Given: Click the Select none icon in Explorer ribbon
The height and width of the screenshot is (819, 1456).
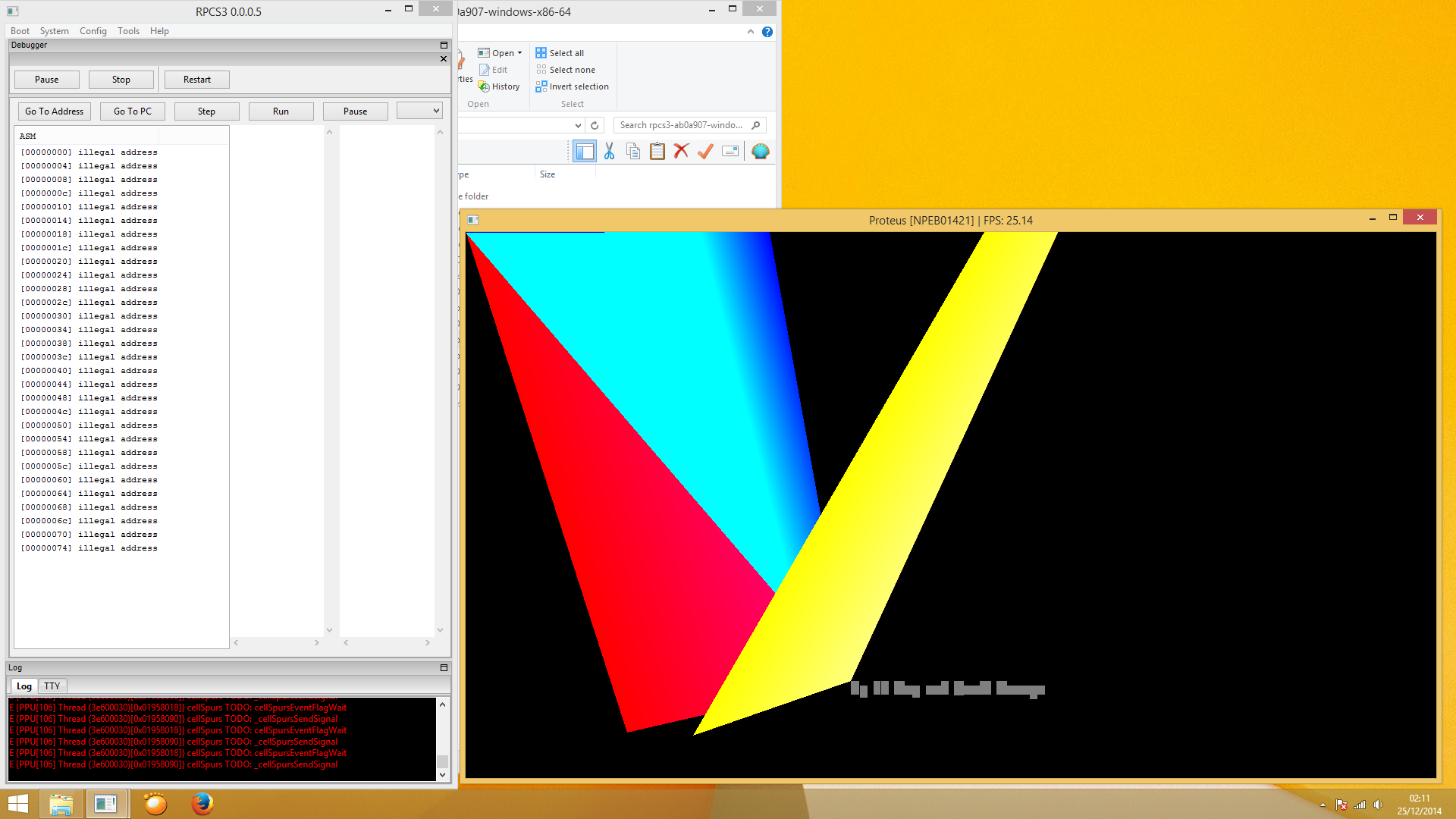Looking at the screenshot, I should point(541,70).
